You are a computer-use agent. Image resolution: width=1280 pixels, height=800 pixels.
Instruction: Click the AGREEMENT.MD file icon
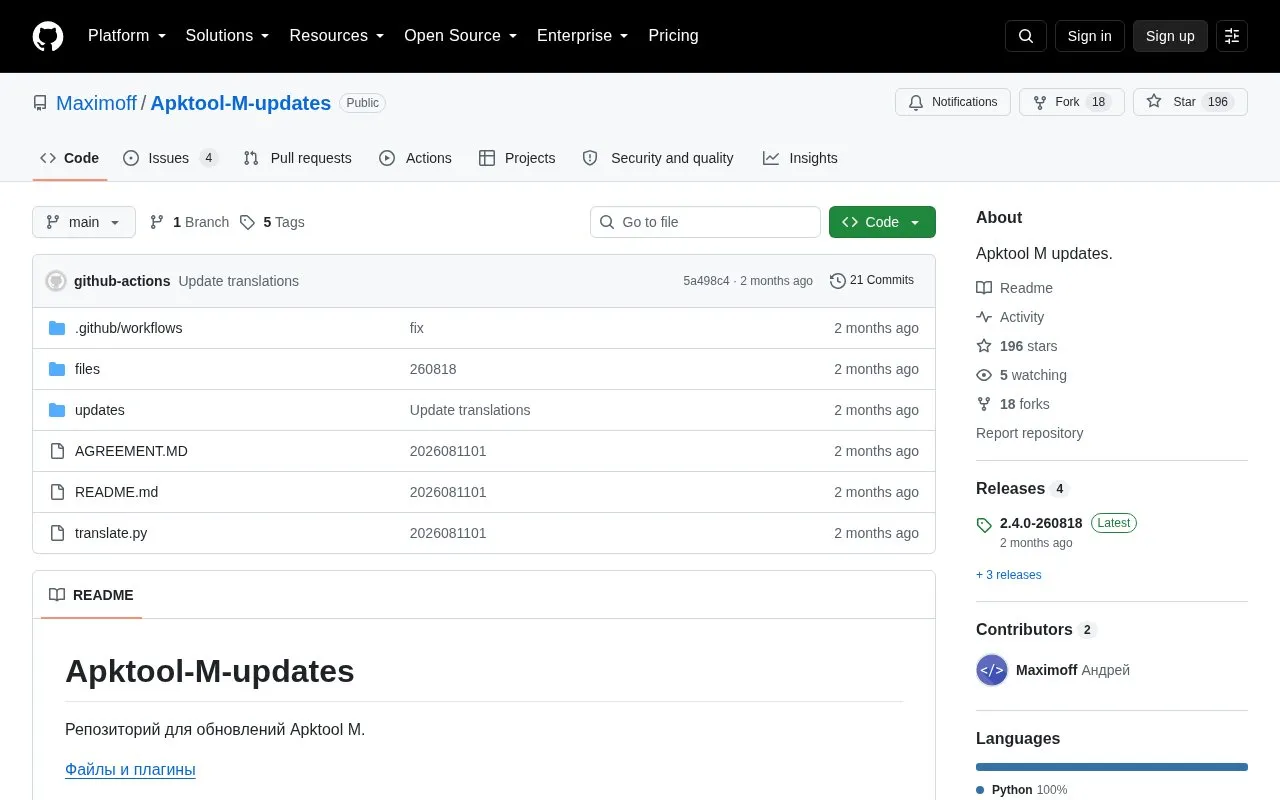57,451
